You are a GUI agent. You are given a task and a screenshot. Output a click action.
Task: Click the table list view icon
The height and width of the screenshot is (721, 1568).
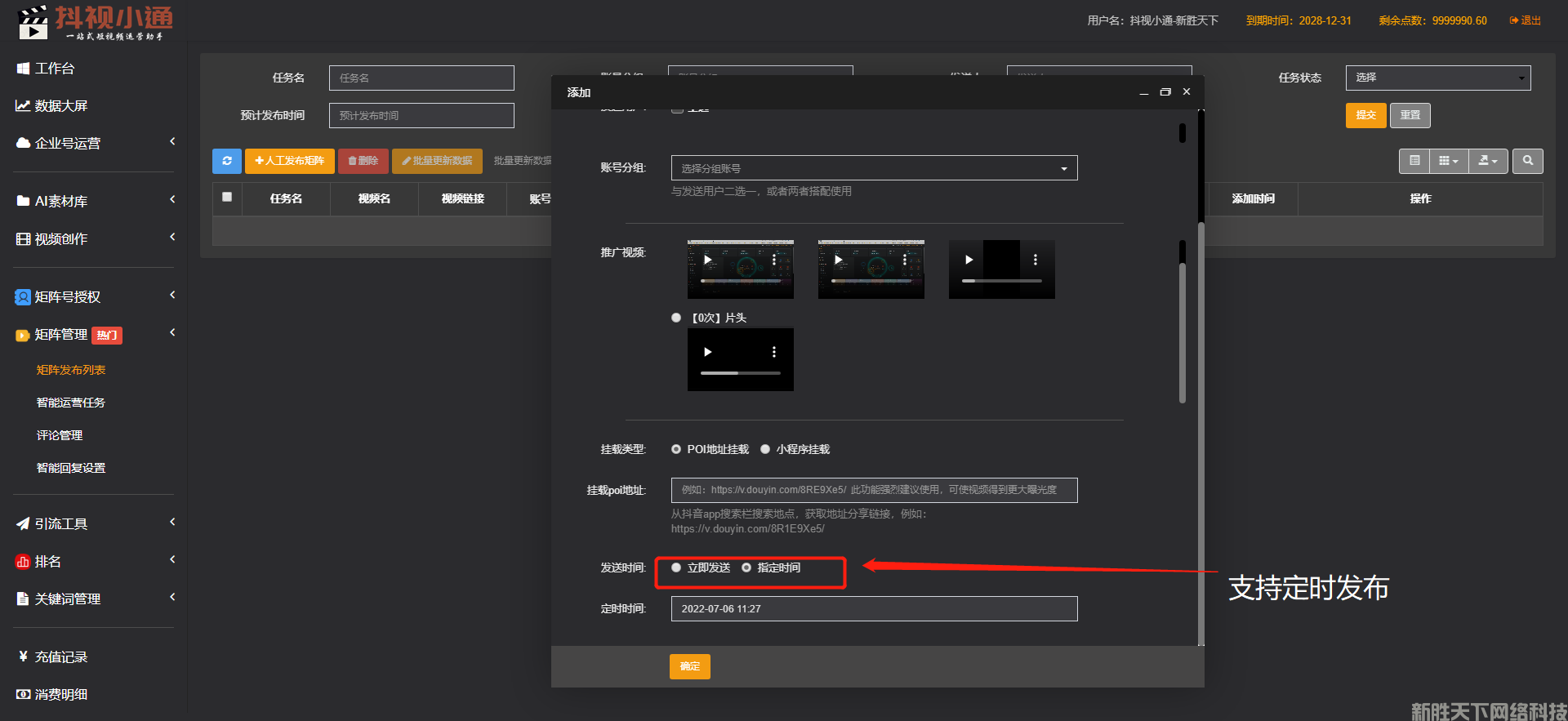1414,161
